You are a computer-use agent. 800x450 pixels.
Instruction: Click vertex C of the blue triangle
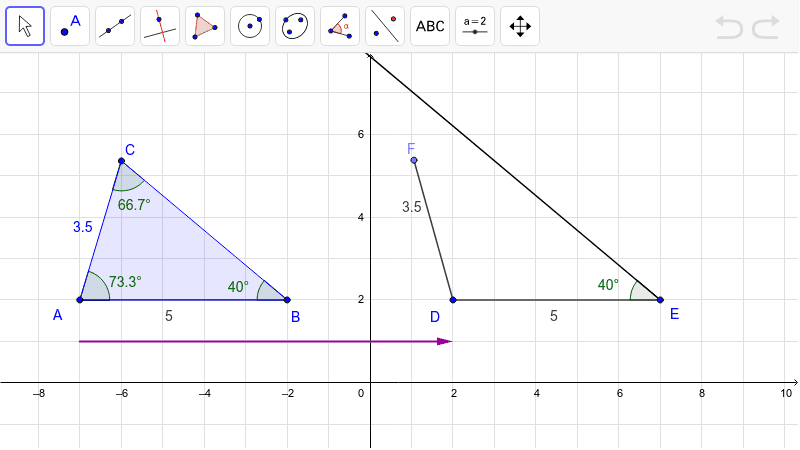point(121,161)
